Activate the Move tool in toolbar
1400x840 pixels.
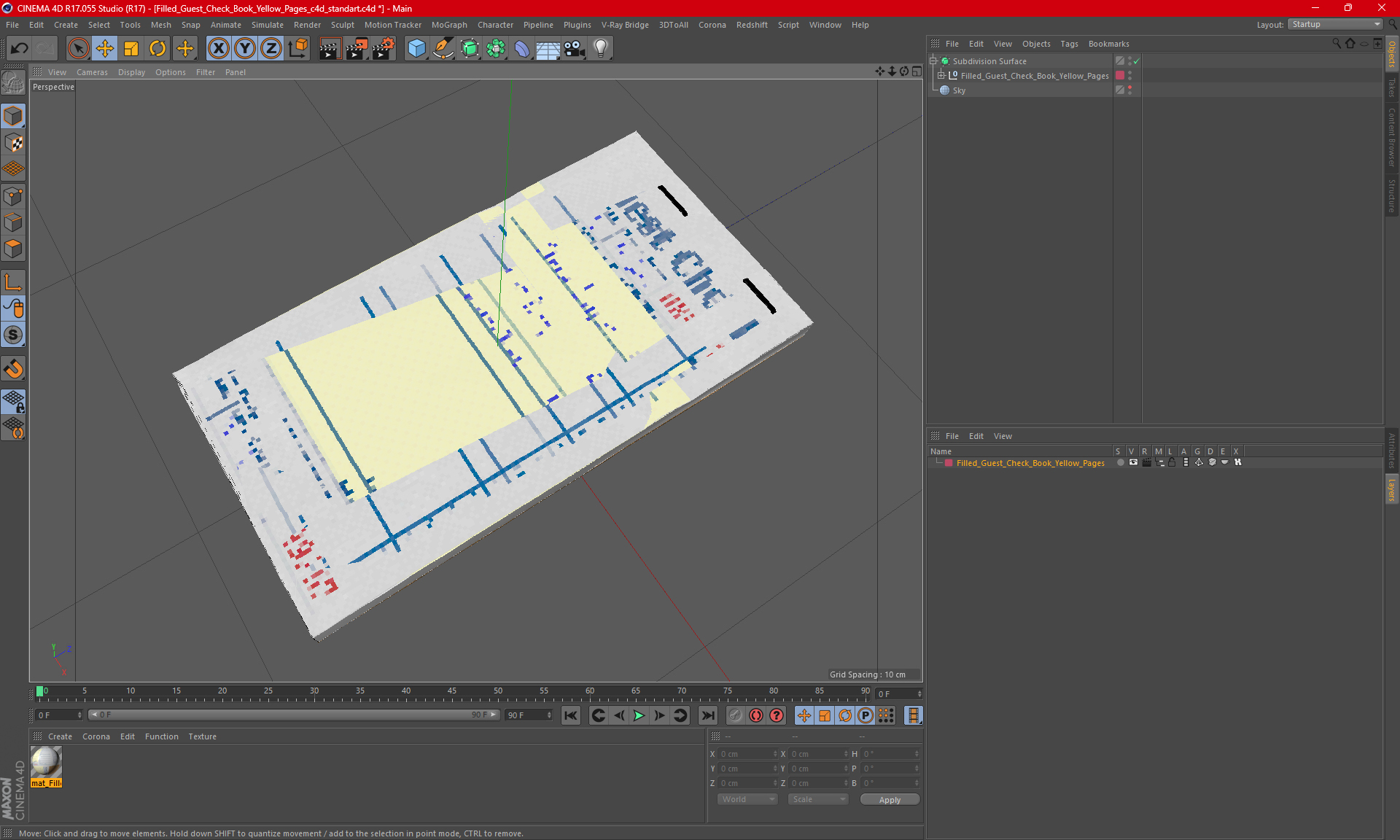click(x=105, y=49)
